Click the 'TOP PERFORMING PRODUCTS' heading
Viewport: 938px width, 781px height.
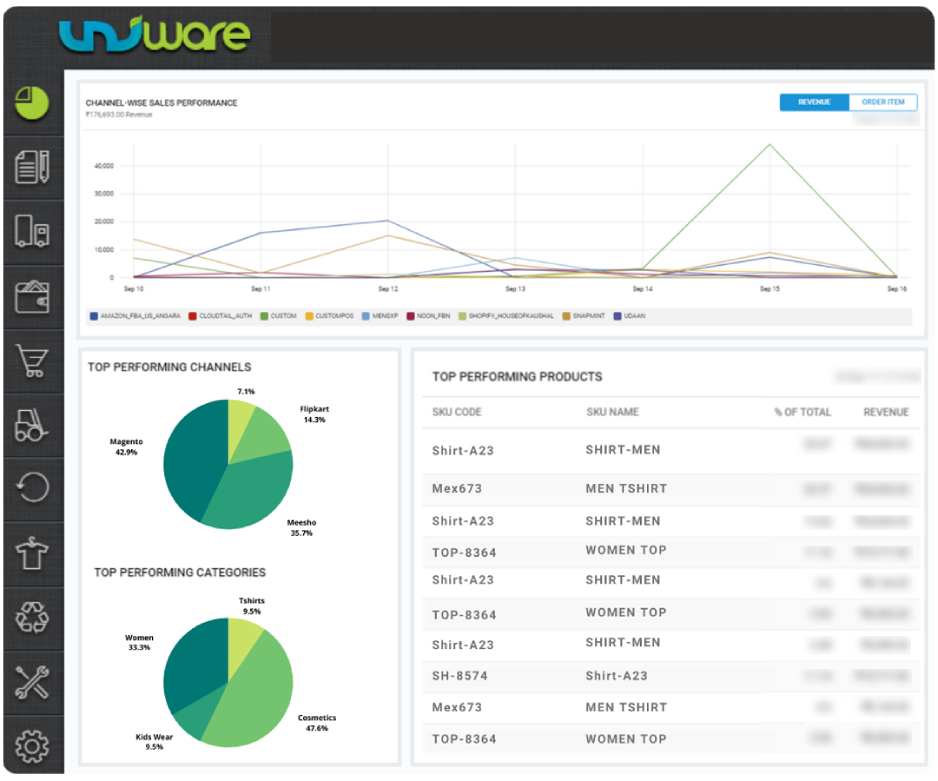pyautogui.click(x=517, y=377)
